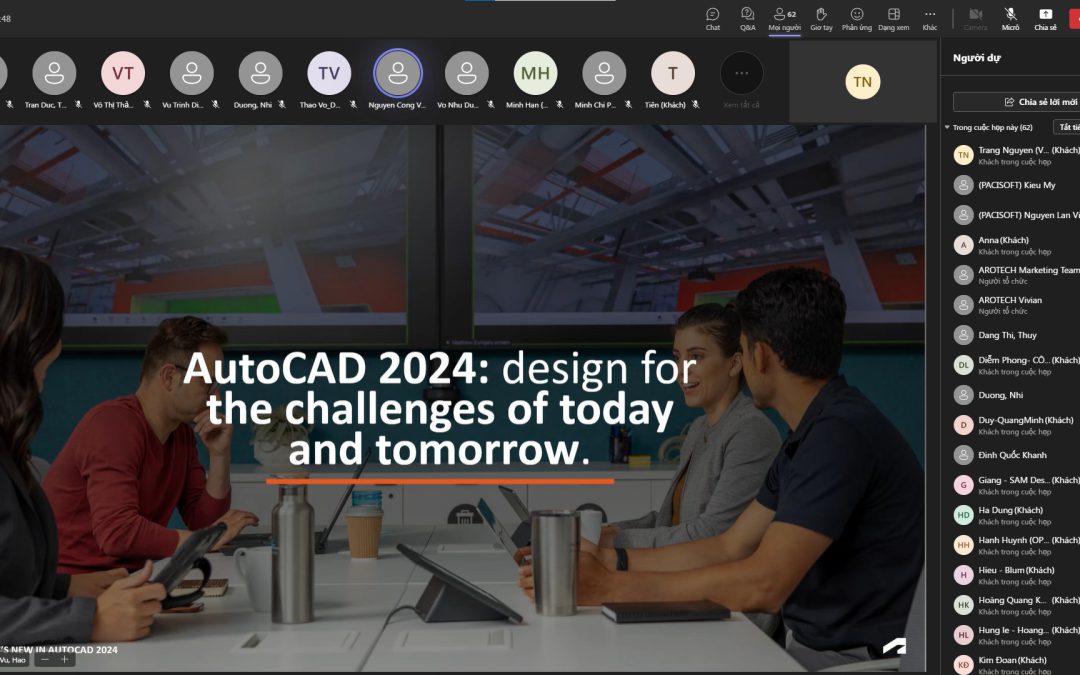Viewport: 1080px width, 675px height.
Task: Toggle the Mọi người participants panel
Action: tap(785, 19)
